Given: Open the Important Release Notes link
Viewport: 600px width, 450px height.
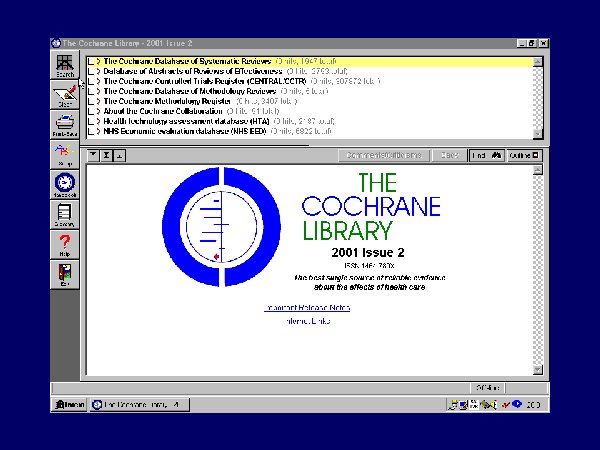Looking at the screenshot, I should (307, 308).
